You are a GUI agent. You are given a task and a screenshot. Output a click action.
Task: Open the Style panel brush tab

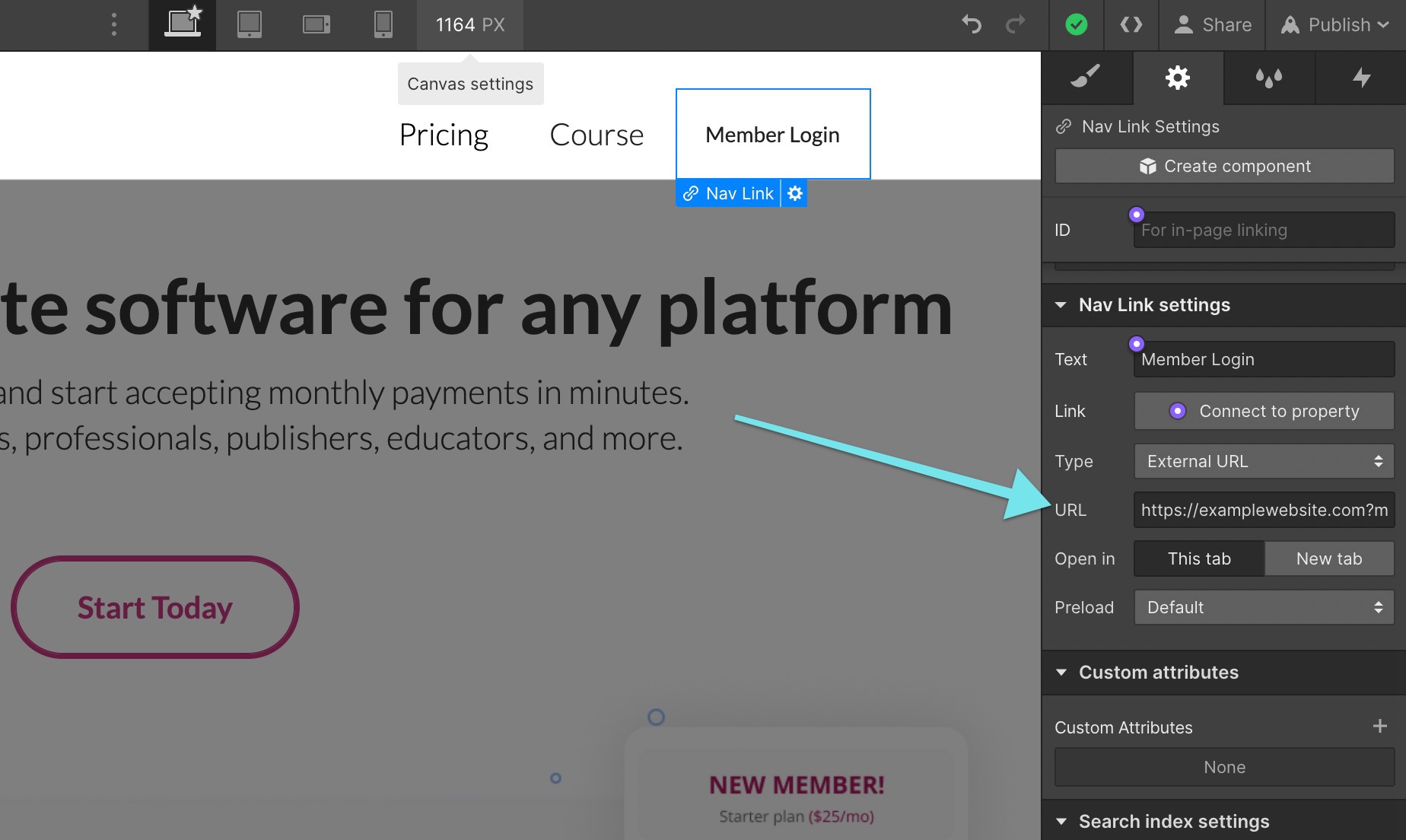[x=1086, y=78]
